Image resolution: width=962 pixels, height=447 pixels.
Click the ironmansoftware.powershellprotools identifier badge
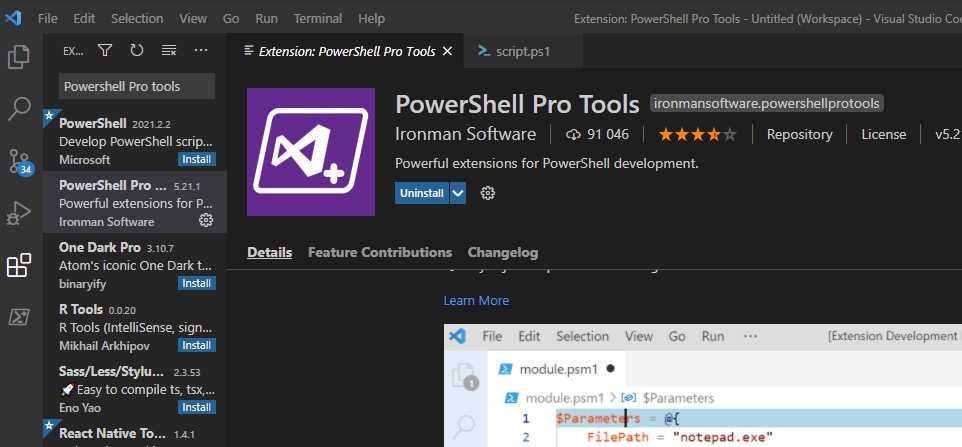(767, 104)
